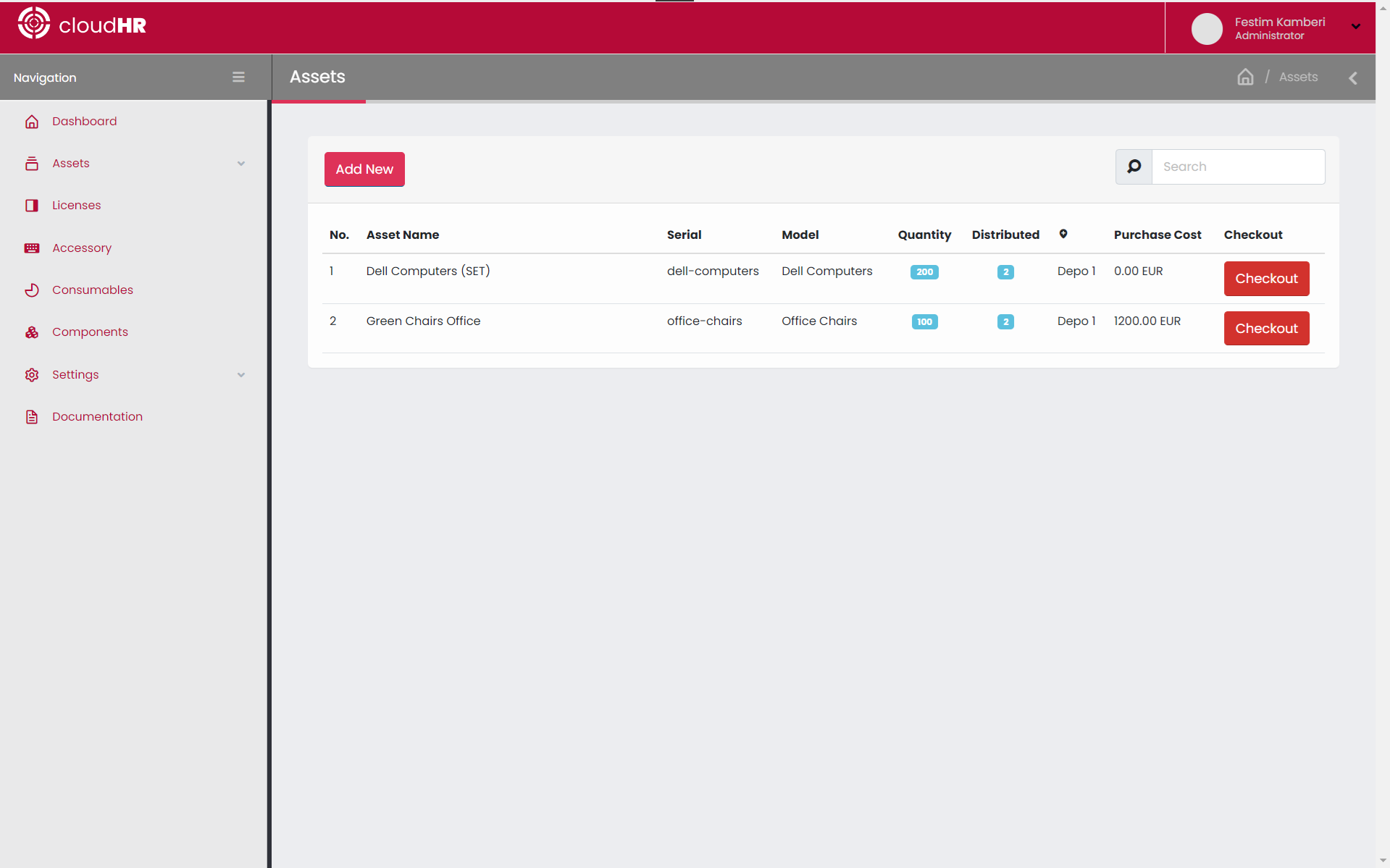1390x868 pixels.
Task: Open Documentation from the sidebar
Action: (97, 417)
